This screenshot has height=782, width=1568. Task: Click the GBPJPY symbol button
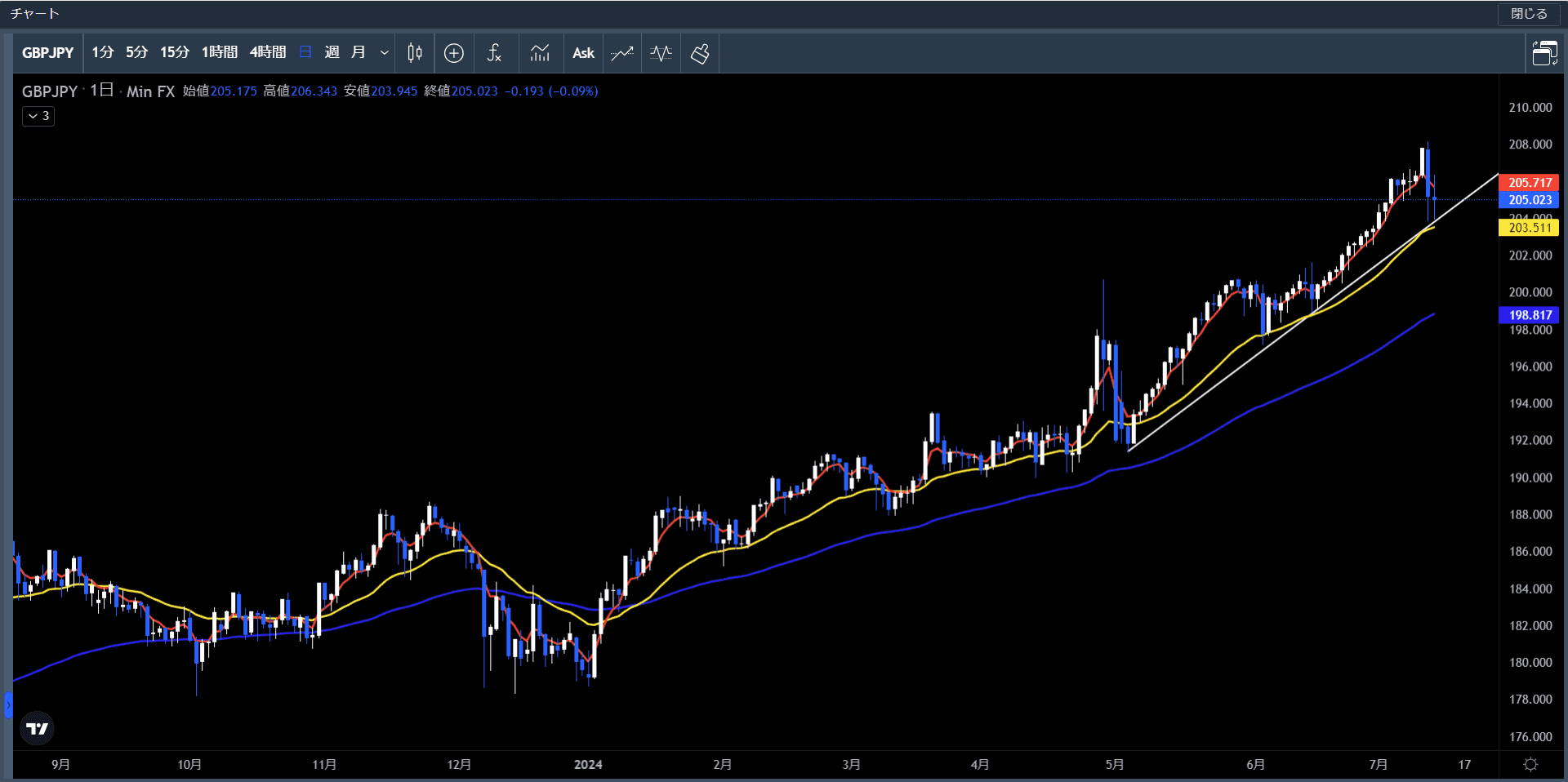[x=47, y=53]
